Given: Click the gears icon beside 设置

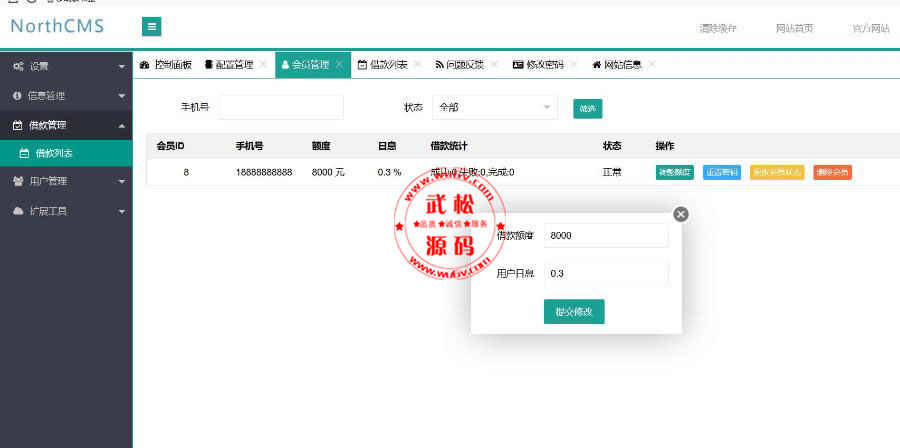Looking at the screenshot, I should (x=18, y=67).
